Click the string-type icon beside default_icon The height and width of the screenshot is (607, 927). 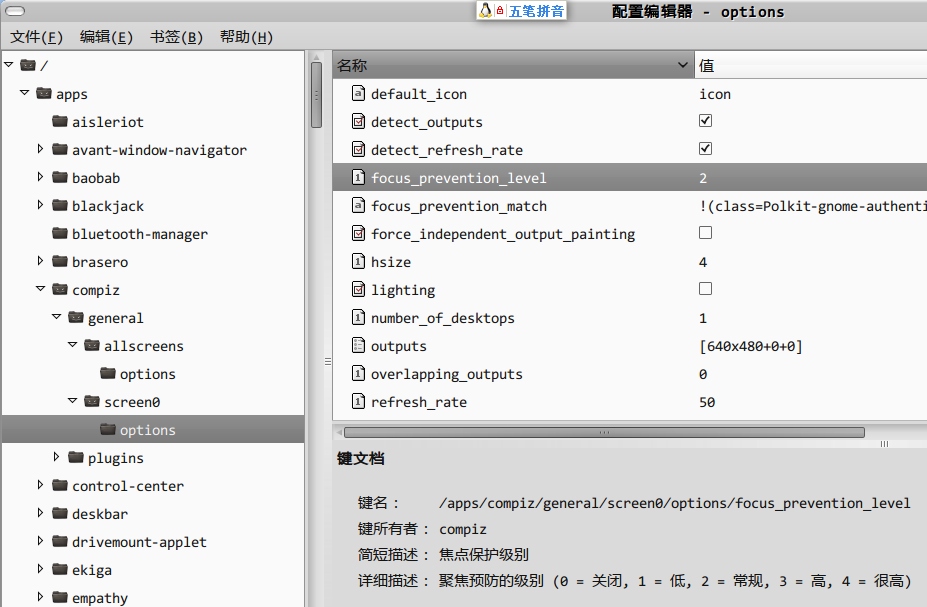358,93
